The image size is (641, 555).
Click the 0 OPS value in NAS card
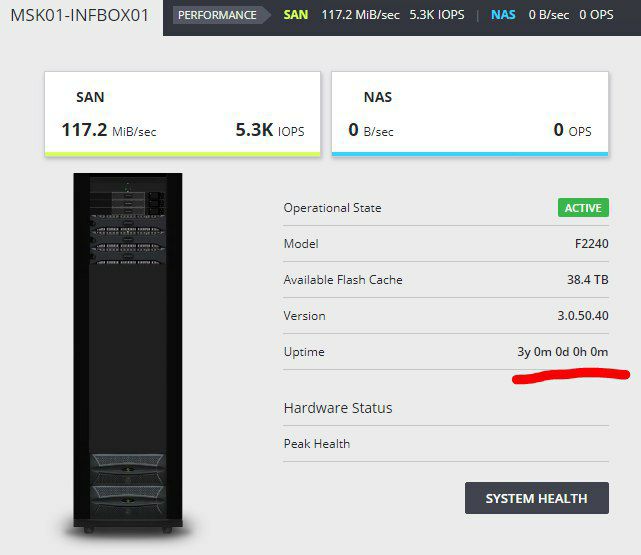click(x=572, y=130)
